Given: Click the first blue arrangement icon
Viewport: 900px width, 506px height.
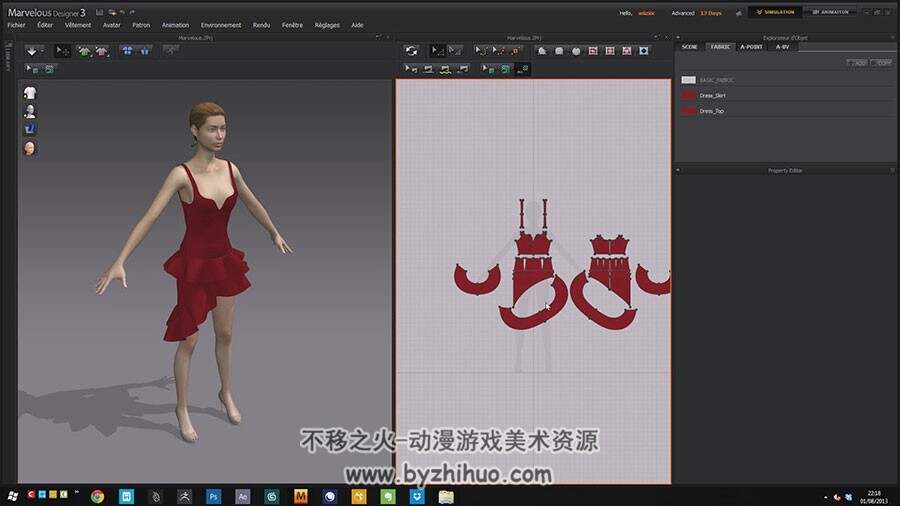Looking at the screenshot, I should (127, 51).
